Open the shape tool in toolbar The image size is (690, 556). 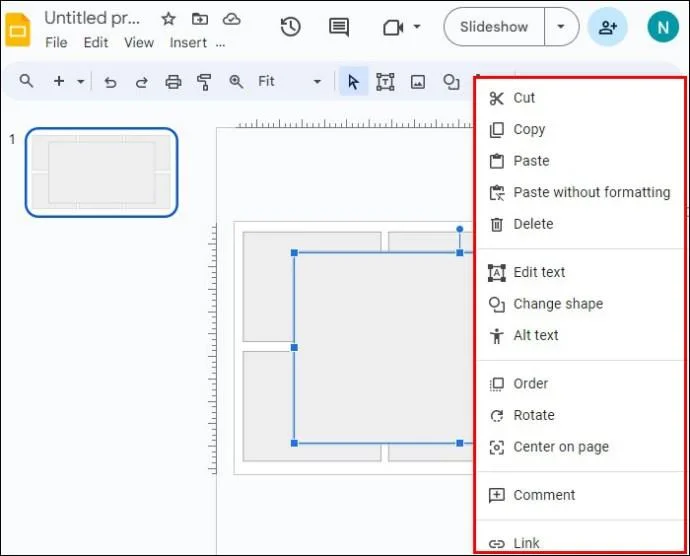tap(451, 82)
